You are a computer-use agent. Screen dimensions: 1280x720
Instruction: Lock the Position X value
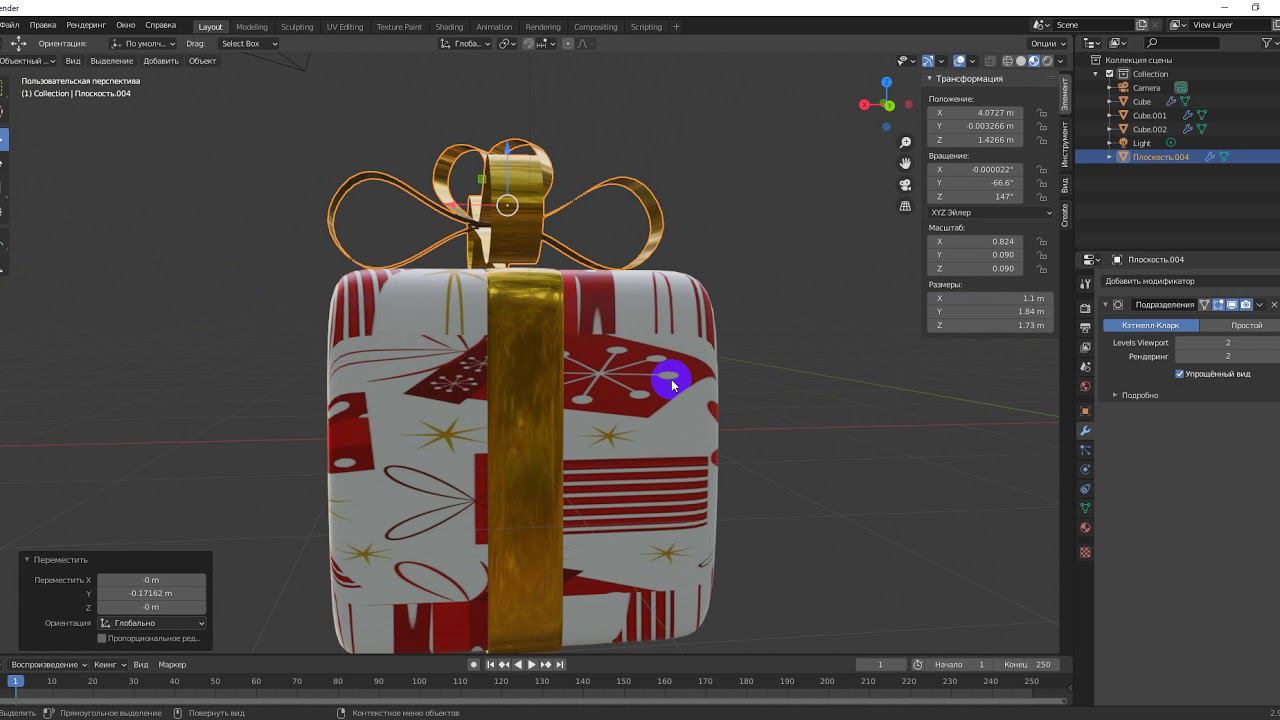coord(1042,113)
